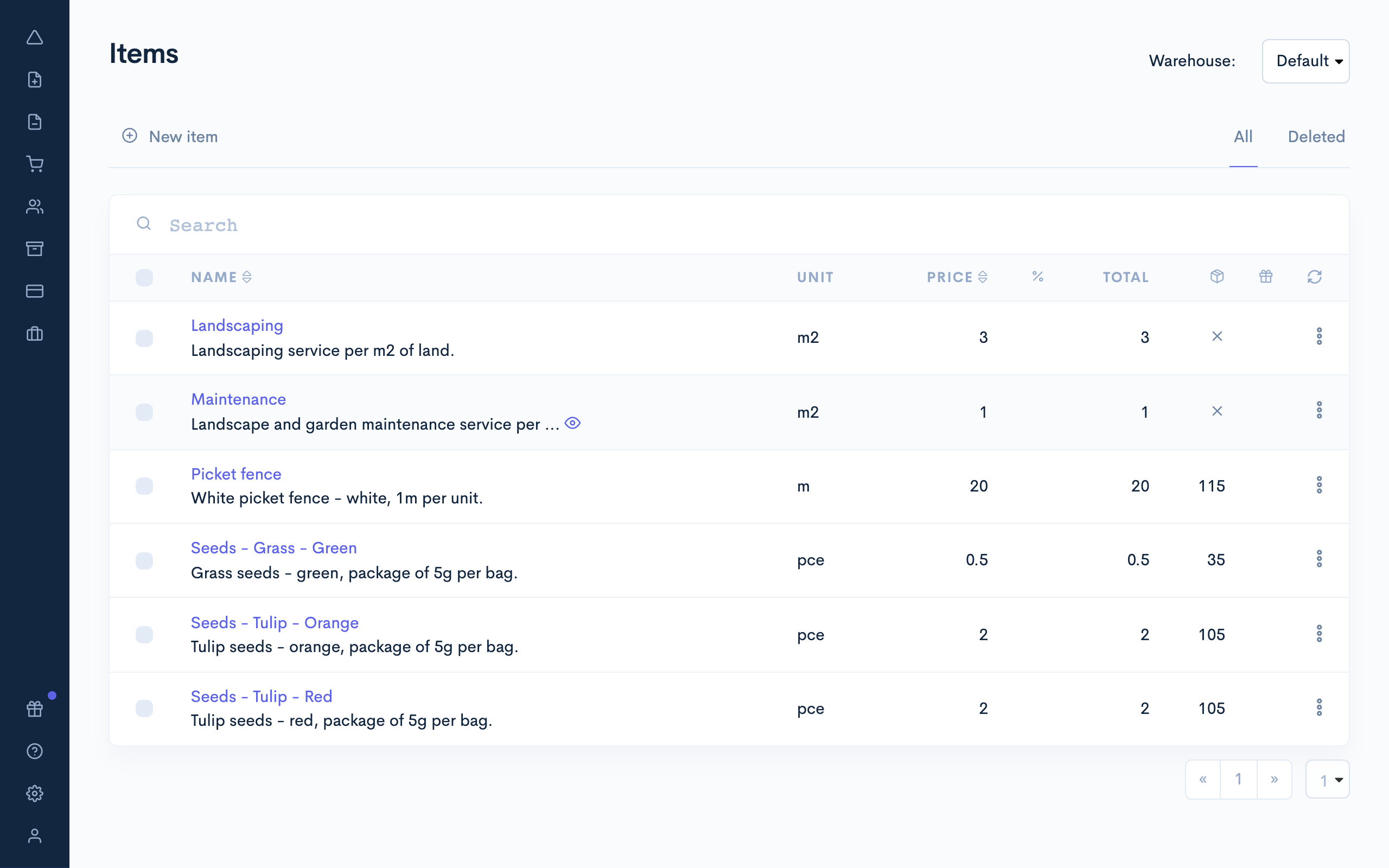Tick the Seeds - Tulip - Red checkbox
This screenshot has width=1389, height=868.
144,709
